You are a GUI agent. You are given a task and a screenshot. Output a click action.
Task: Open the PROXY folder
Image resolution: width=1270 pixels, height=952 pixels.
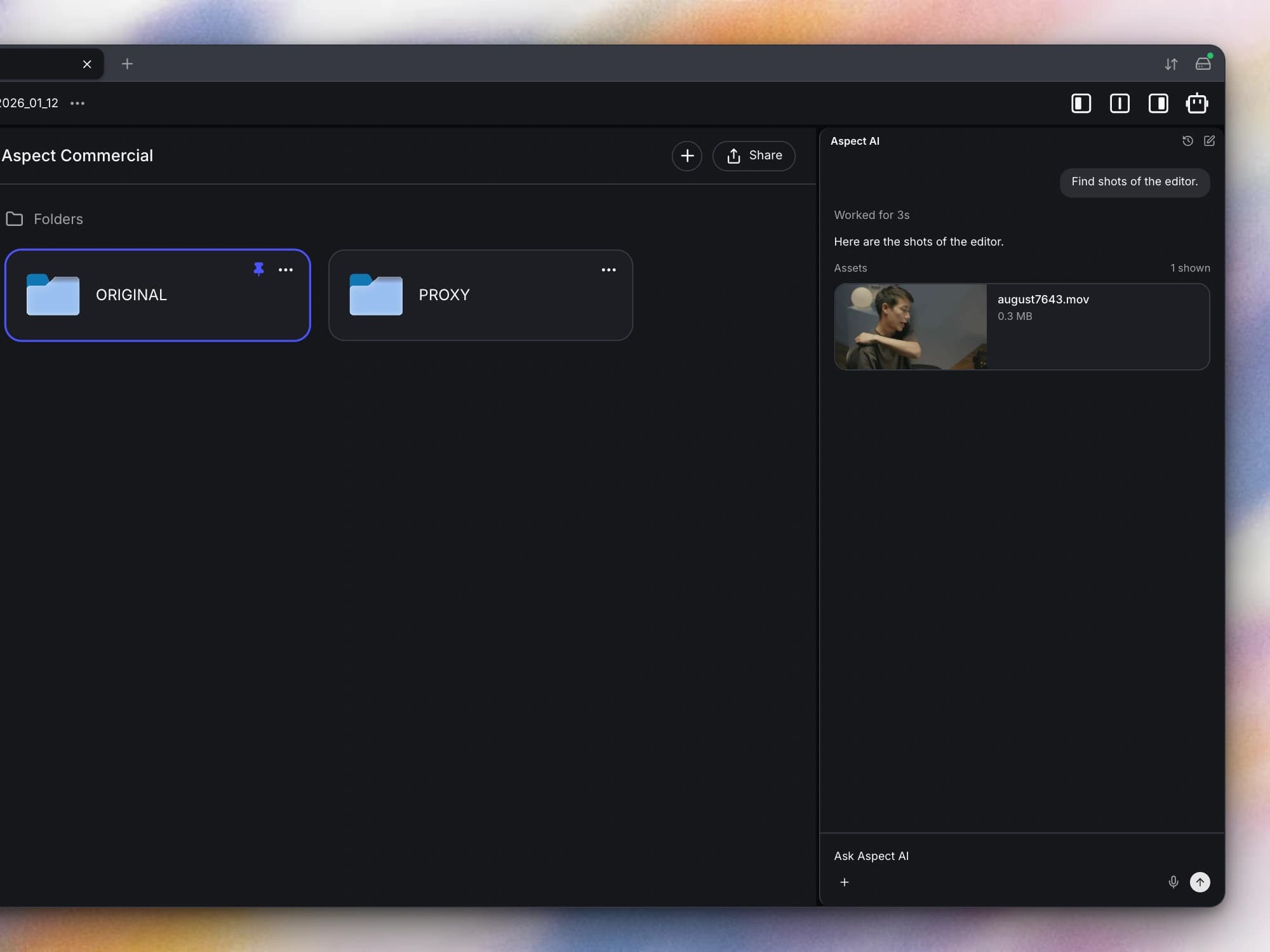pyautogui.click(x=481, y=295)
